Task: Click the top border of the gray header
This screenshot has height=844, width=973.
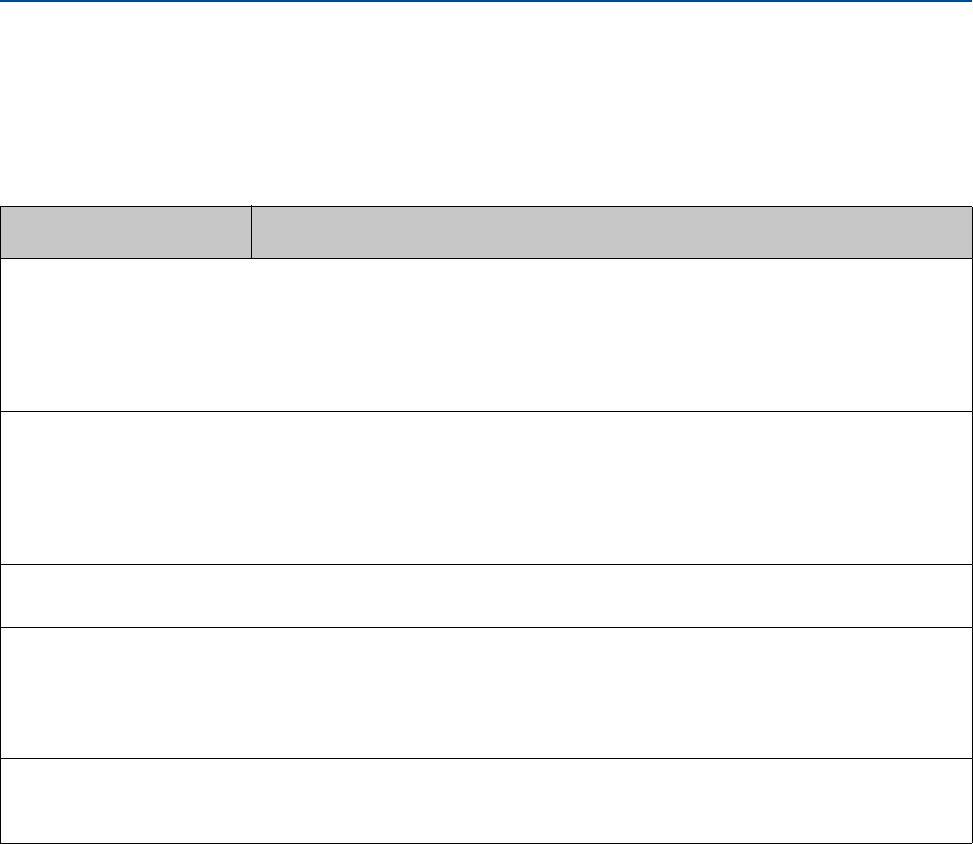Action: pos(486,207)
